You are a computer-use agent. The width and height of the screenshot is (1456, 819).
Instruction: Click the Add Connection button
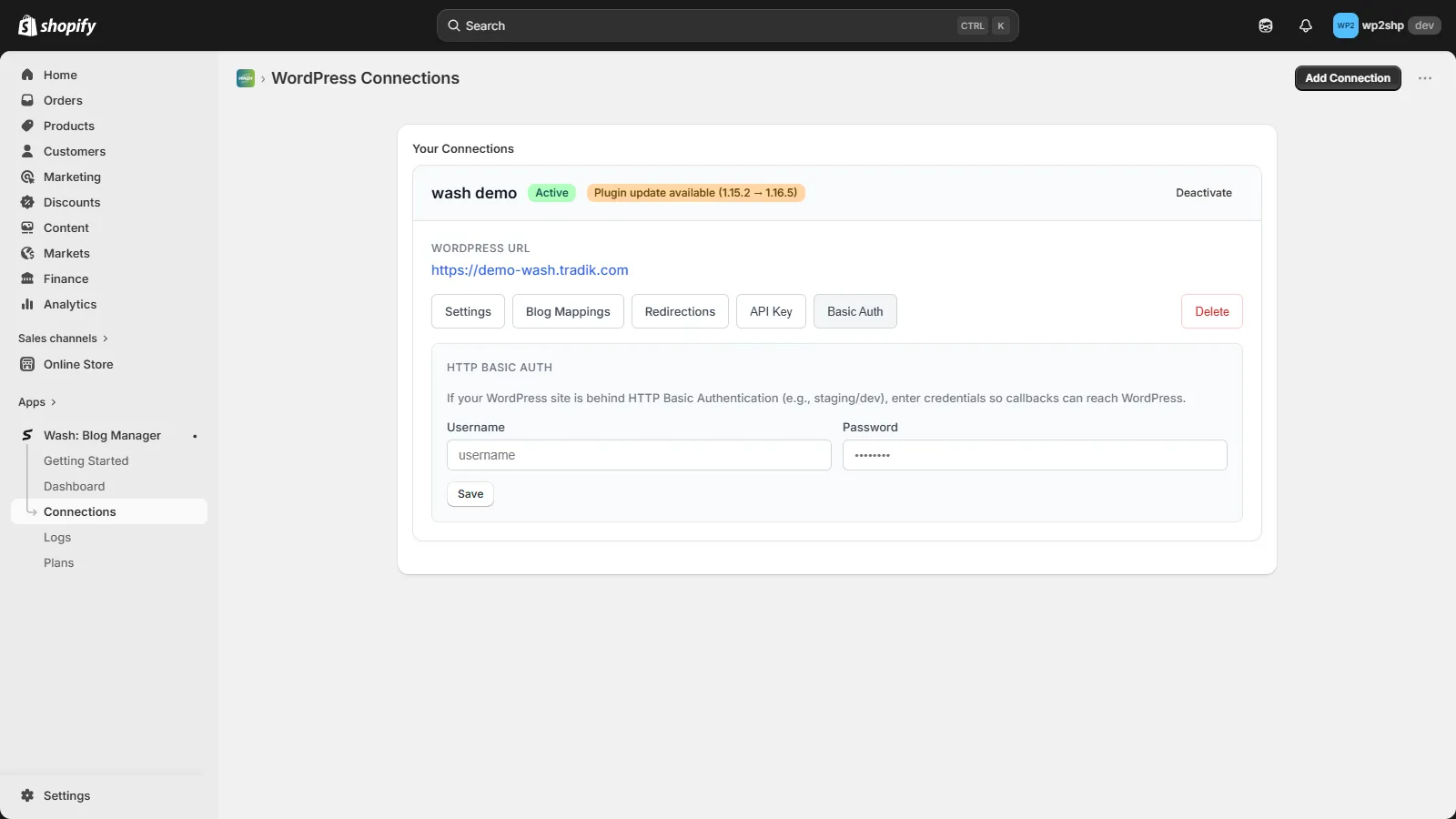coord(1348,78)
